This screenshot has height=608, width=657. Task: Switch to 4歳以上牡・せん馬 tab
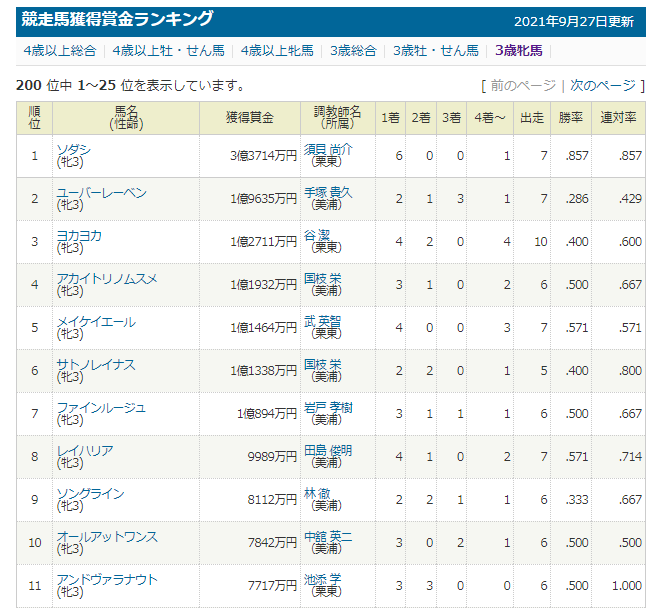[168, 50]
